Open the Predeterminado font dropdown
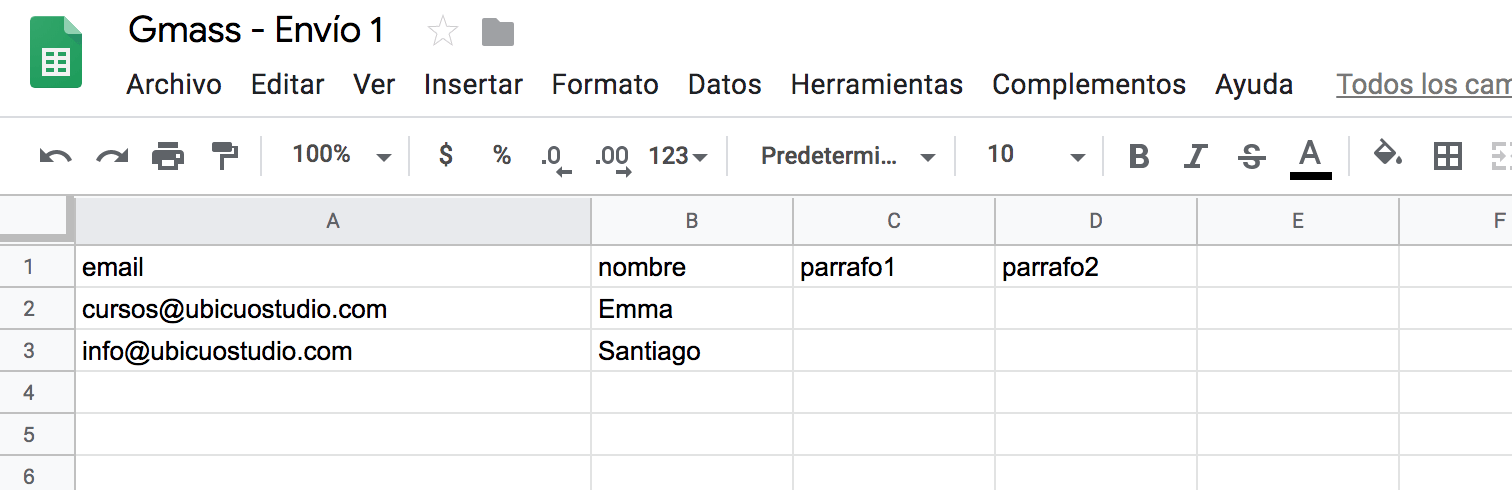The width and height of the screenshot is (1512, 490). tap(848, 156)
